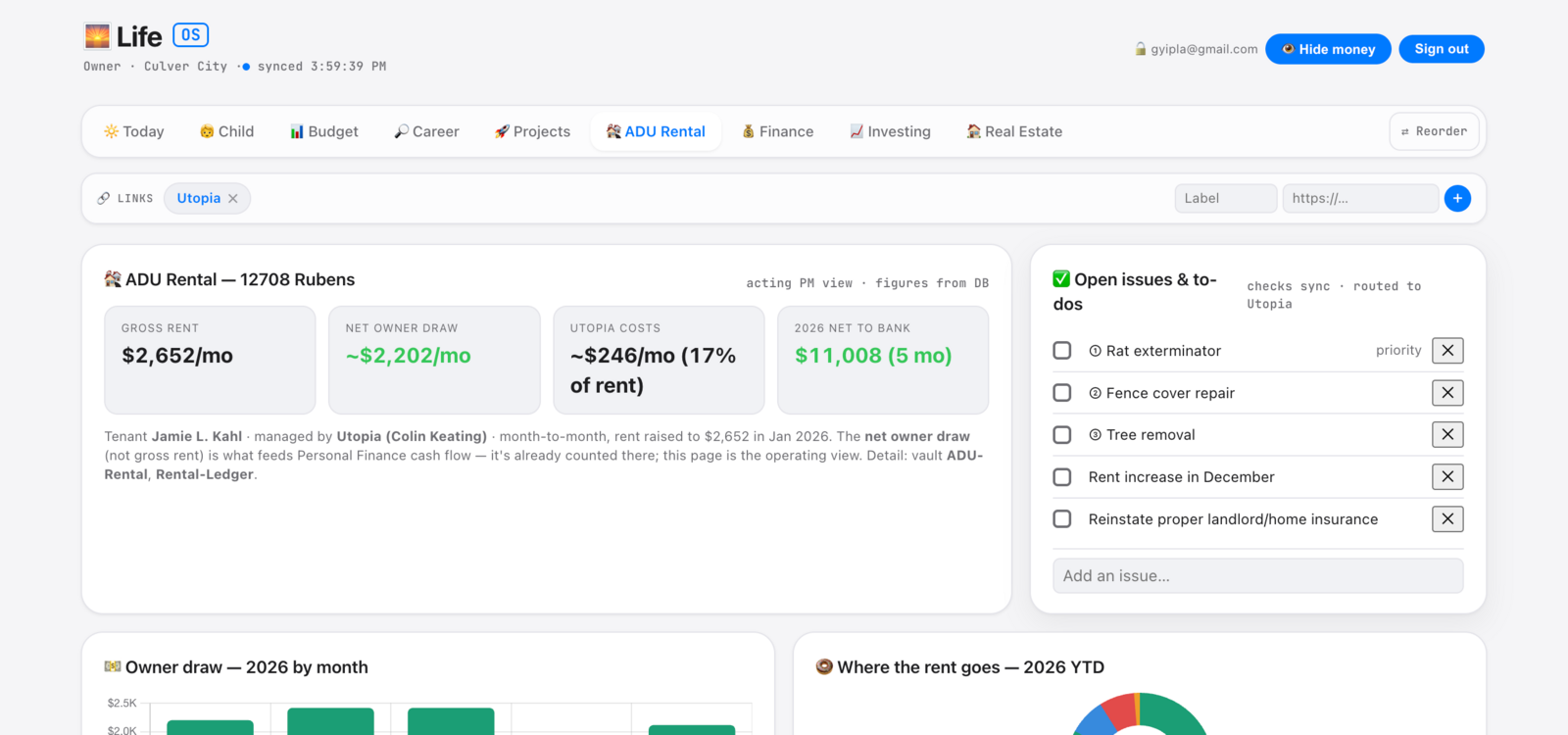Switch to the Budget tab
The height and width of the screenshot is (735, 1568).
(324, 131)
